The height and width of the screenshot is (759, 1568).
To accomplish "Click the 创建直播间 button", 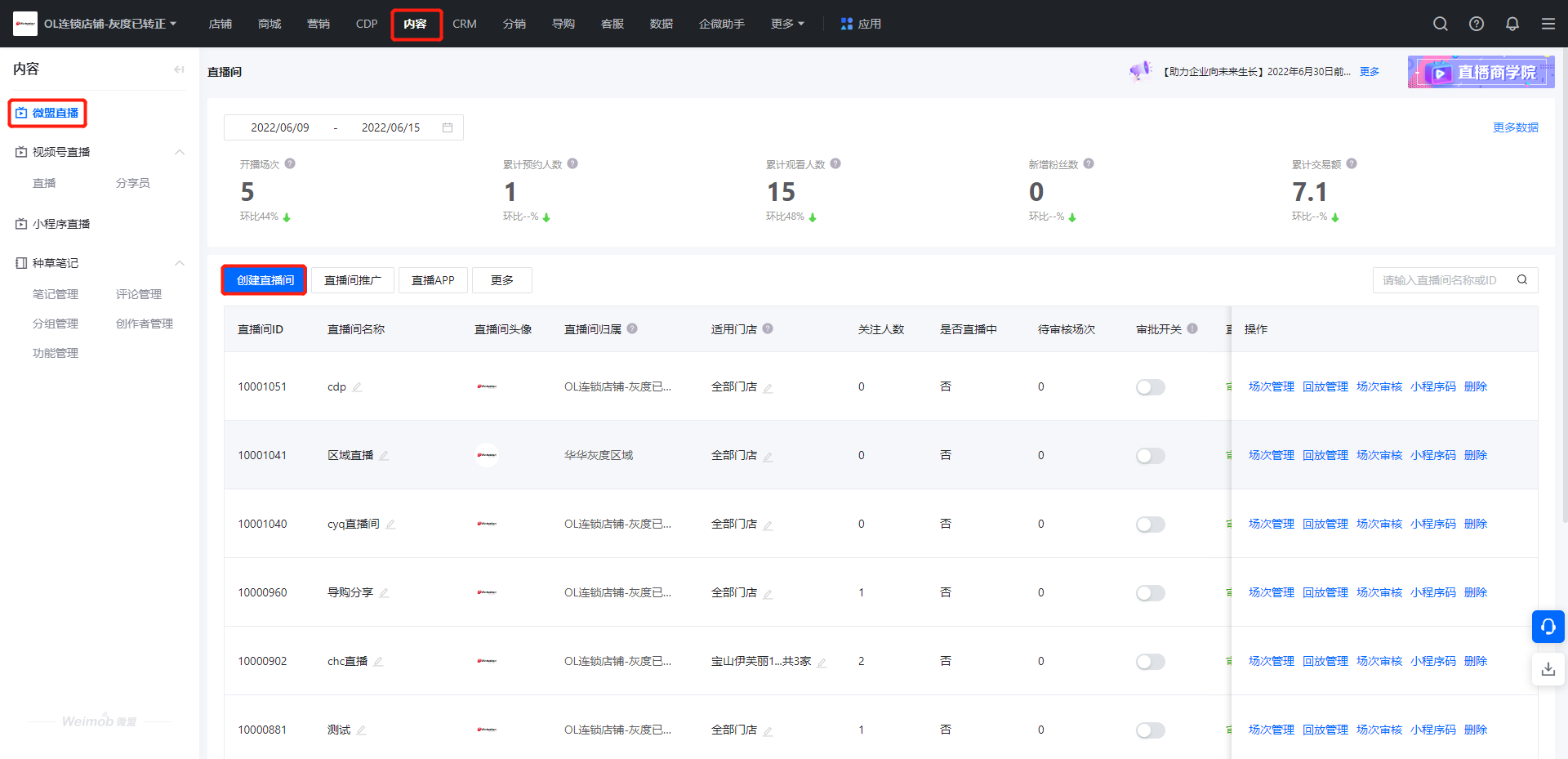I will coord(265,280).
